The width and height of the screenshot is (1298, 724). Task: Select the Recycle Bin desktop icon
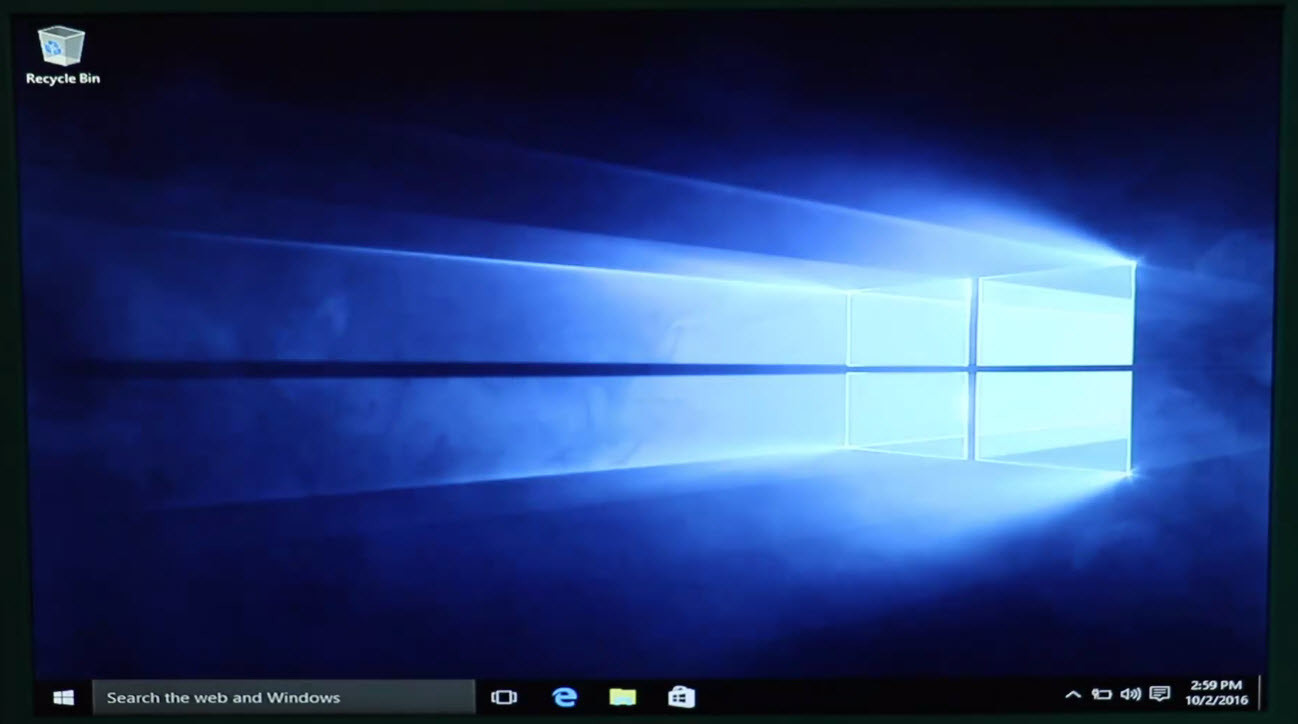(x=62, y=47)
